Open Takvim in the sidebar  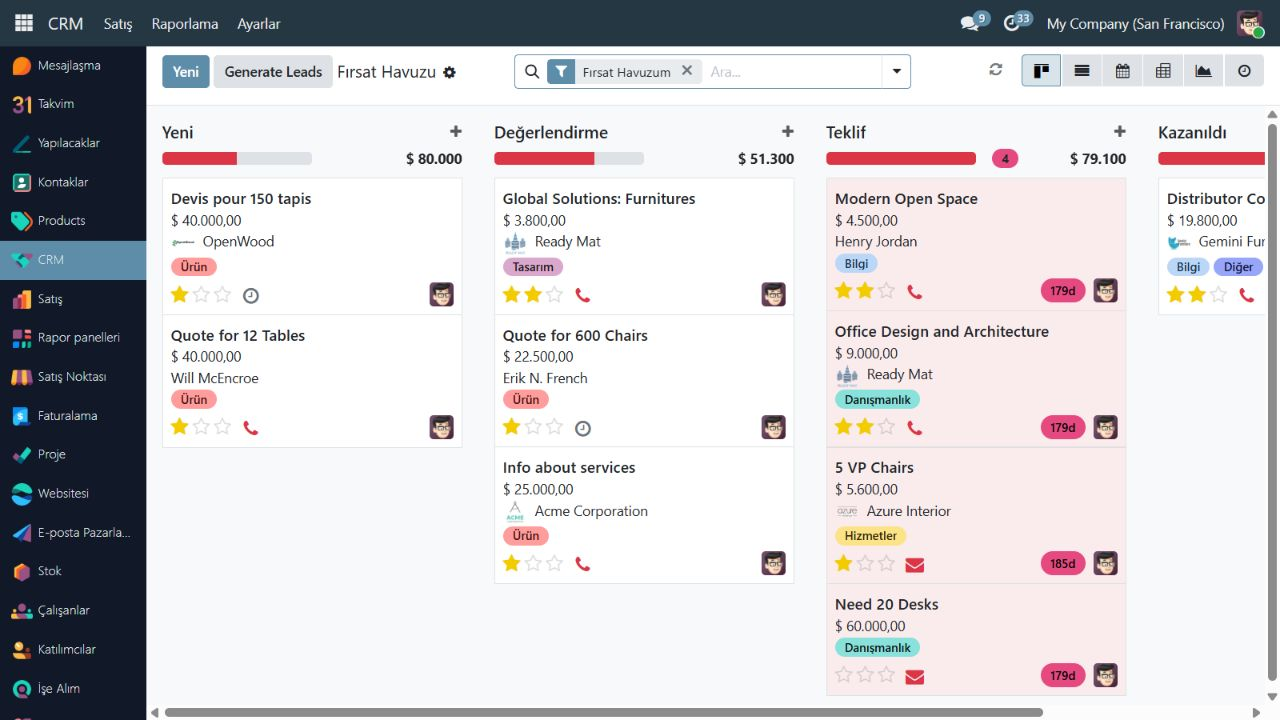click(73, 104)
